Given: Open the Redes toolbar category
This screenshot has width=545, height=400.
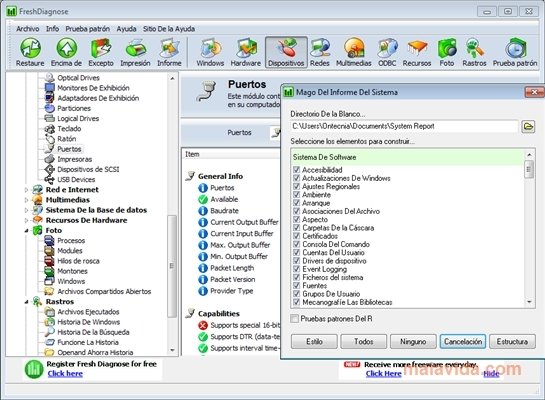Looking at the screenshot, I should pos(319,52).
